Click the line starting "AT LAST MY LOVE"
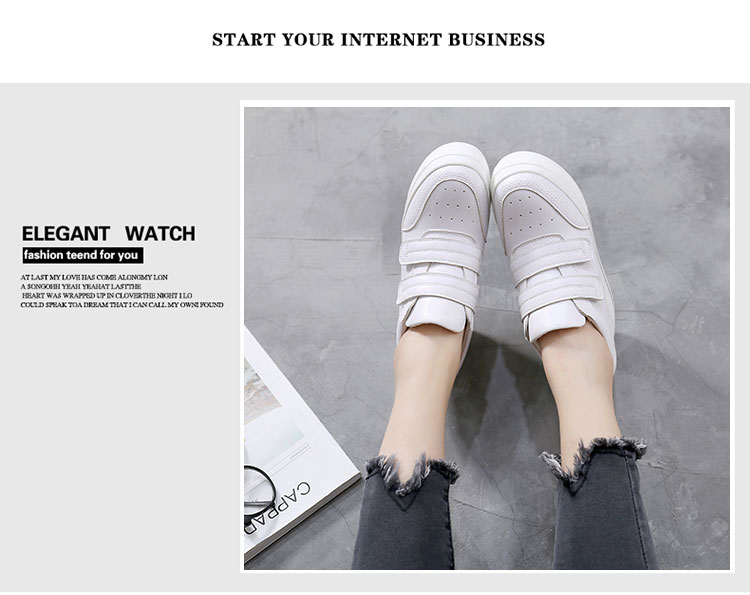This screenshot has height=595, width=750. tap(94, 277)
